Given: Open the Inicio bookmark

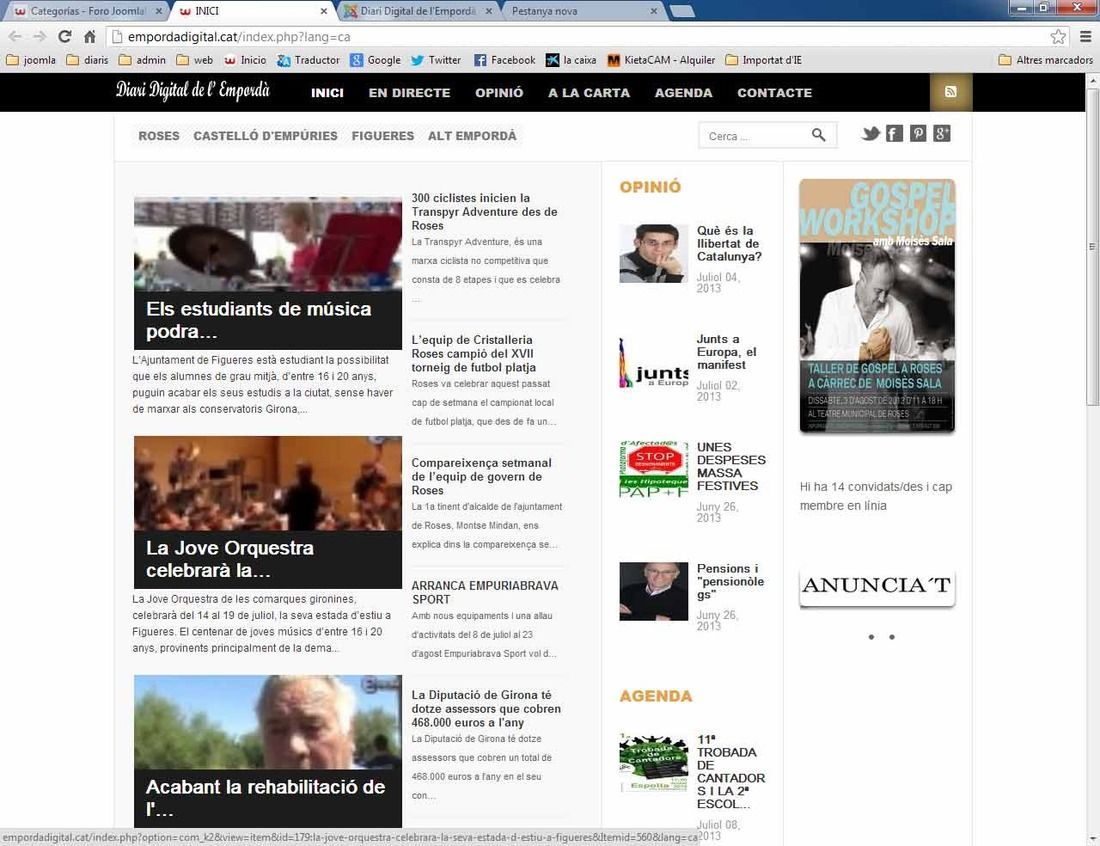Looking at the screenshot, I should tap(245, 60).
